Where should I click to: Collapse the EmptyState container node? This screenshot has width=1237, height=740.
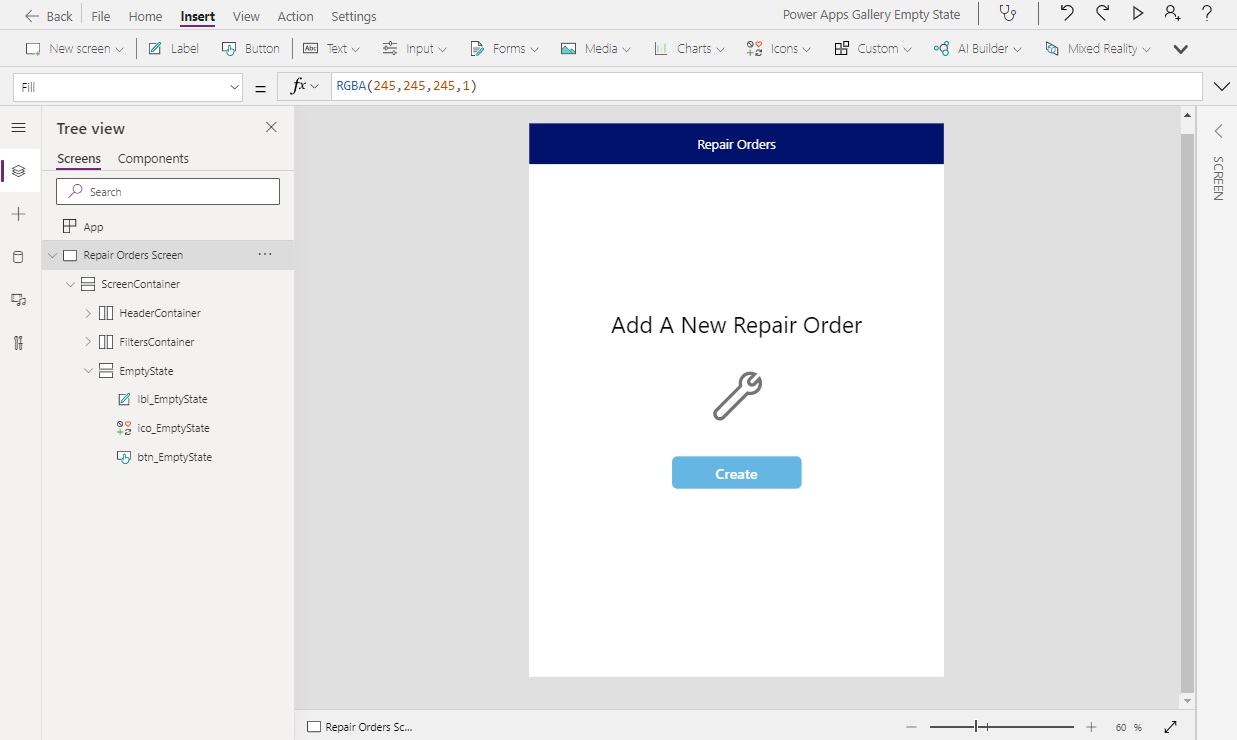pos(88,371)
